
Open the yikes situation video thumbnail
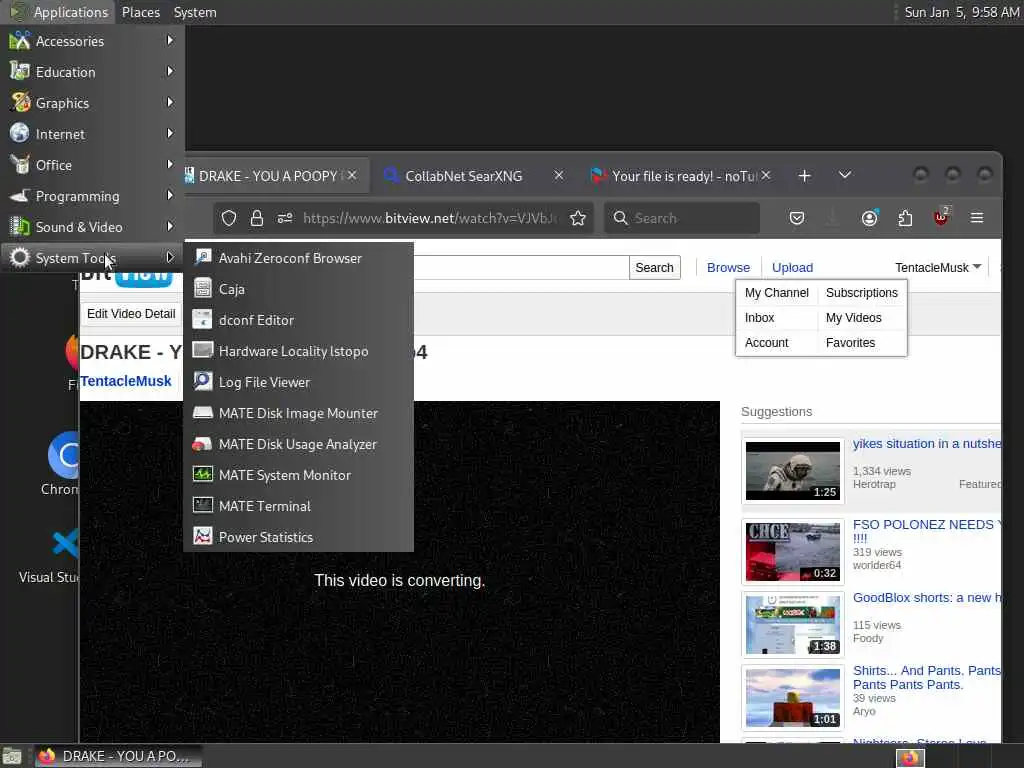793,470
